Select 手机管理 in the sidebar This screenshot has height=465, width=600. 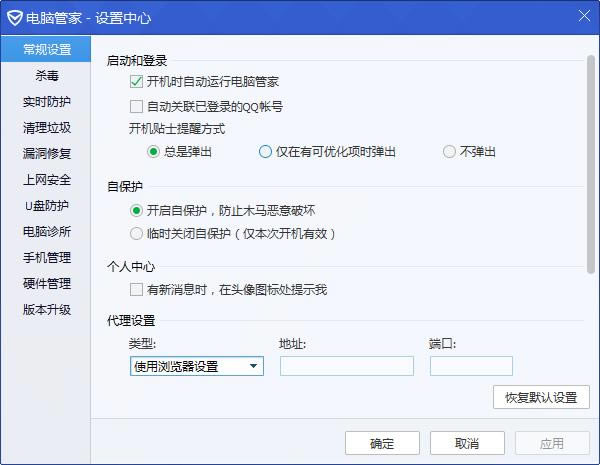tap(46, 258)
